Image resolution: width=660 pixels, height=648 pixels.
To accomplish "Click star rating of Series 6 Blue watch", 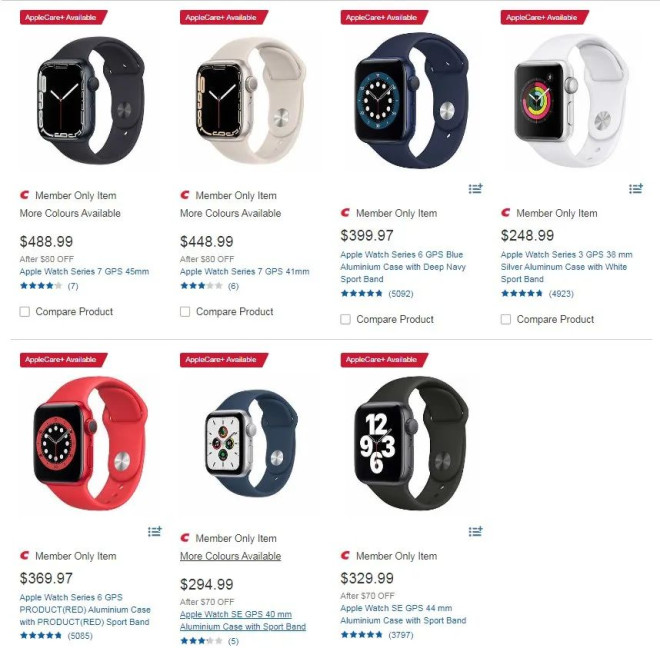I will 362,293.
